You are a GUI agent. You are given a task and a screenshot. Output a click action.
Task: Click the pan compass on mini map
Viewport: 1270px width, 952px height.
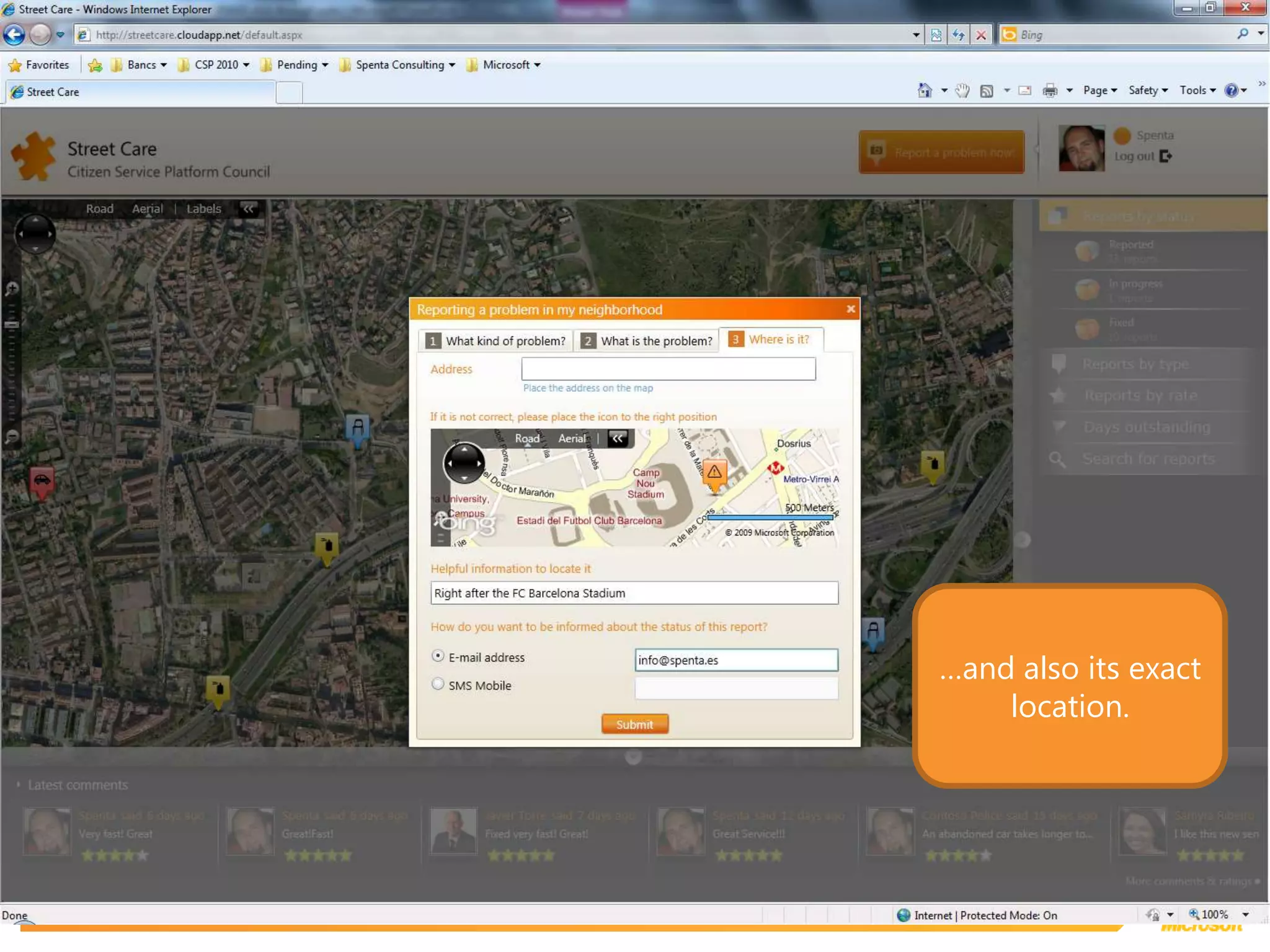[464, 463]
